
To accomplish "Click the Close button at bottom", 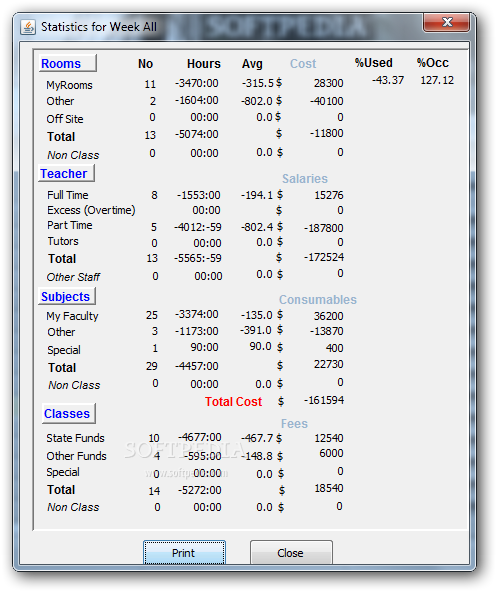I will pos(291,553).
